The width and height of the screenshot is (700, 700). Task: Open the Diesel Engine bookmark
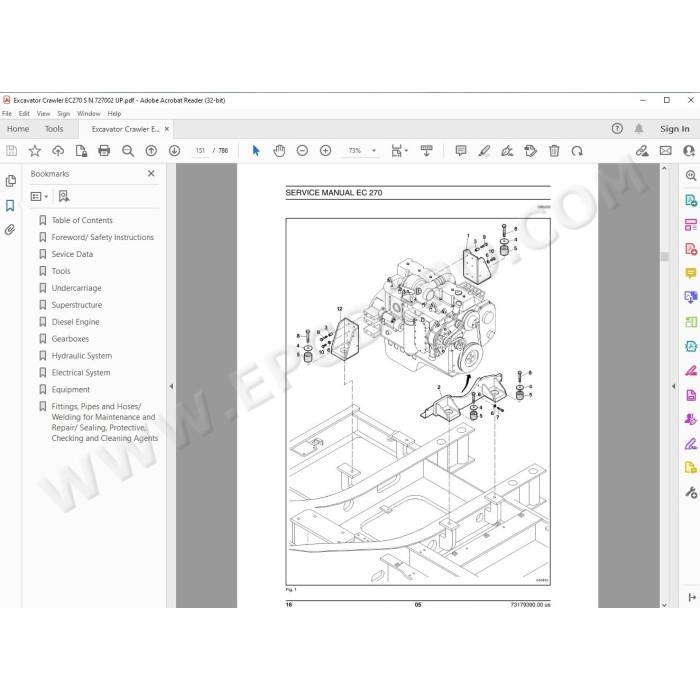coord(75,322)
